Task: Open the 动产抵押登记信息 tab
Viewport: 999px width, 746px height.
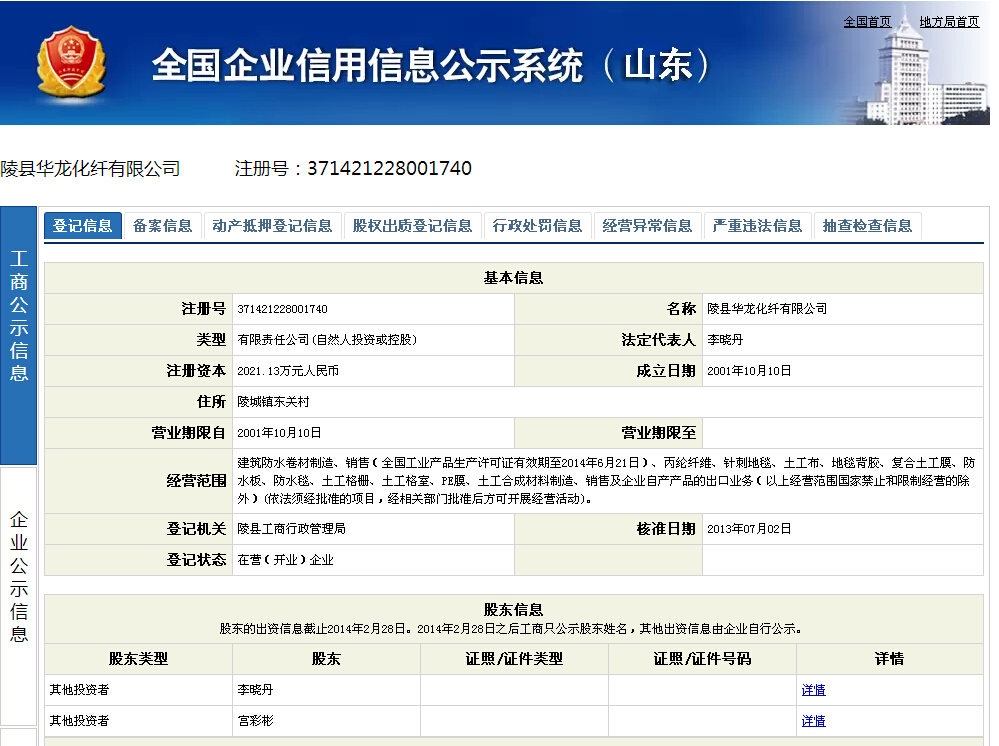Action: 272,226
